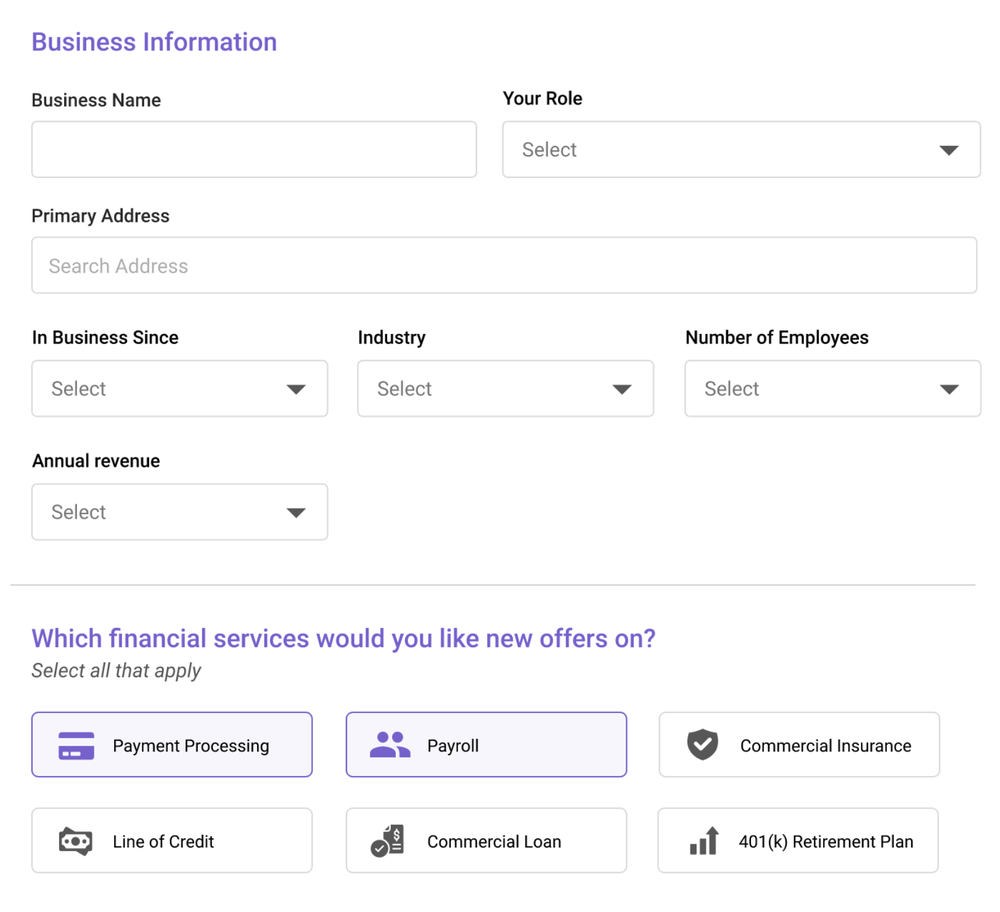Click the Your Role label
The height and width of the screenshot is (912, 1000).
(543, 98)
